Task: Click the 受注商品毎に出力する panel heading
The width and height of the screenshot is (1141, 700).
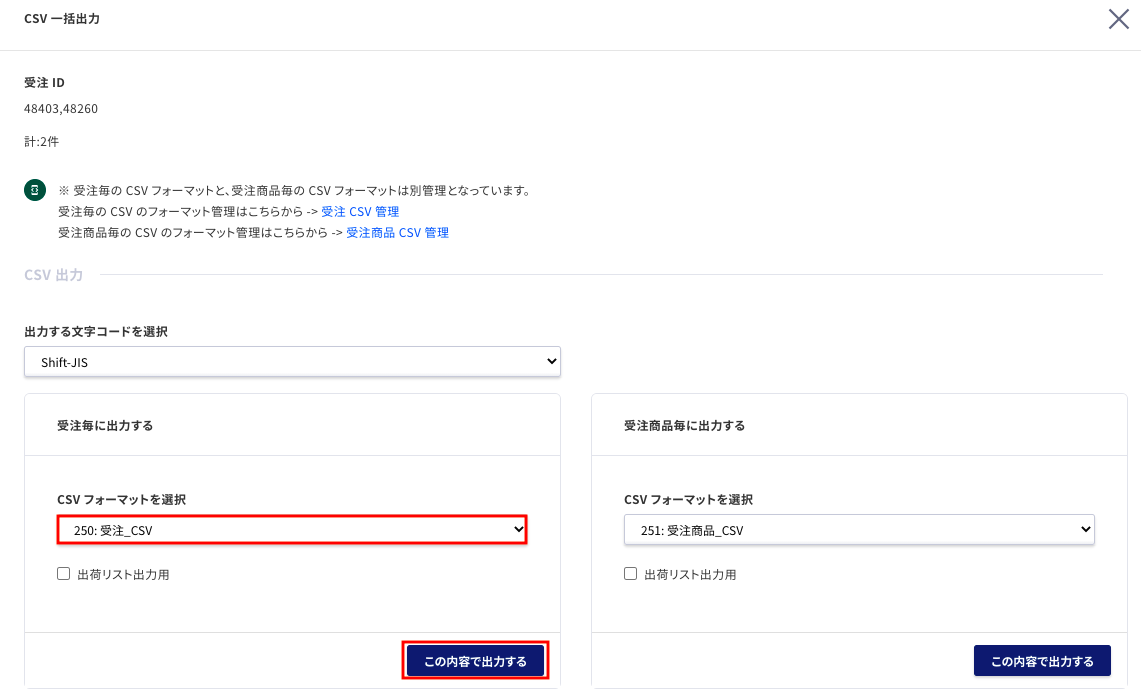Action: pos(685,426)
